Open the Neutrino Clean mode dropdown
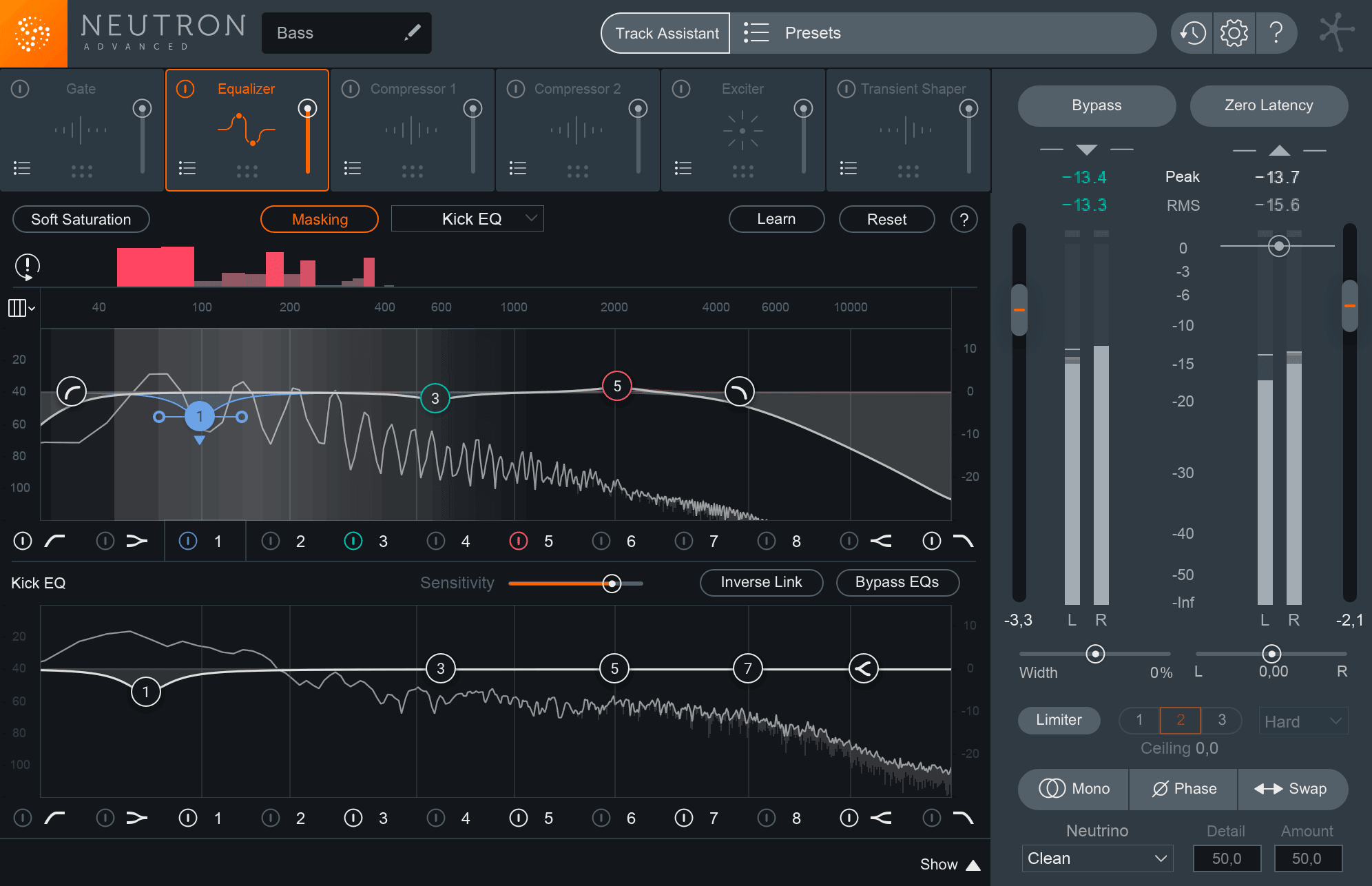1372x886 pixels. (1097, 858)
